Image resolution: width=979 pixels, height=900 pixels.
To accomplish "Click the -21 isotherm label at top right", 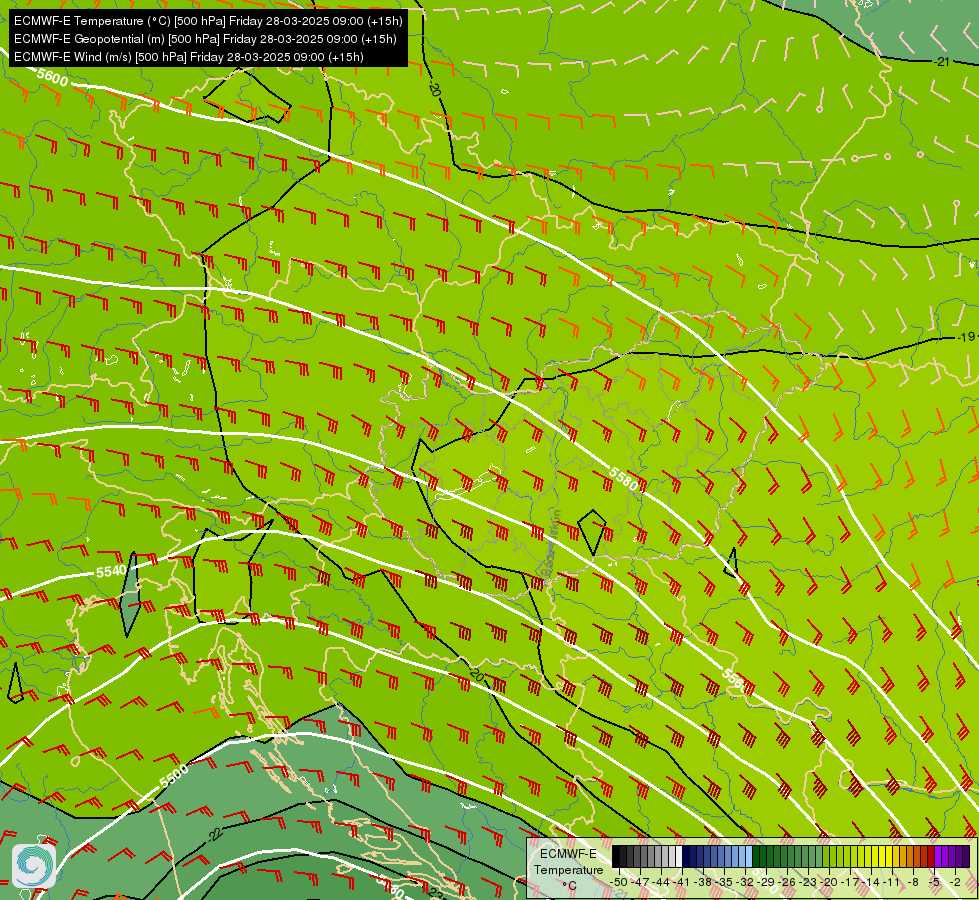I will click(942, 62).
